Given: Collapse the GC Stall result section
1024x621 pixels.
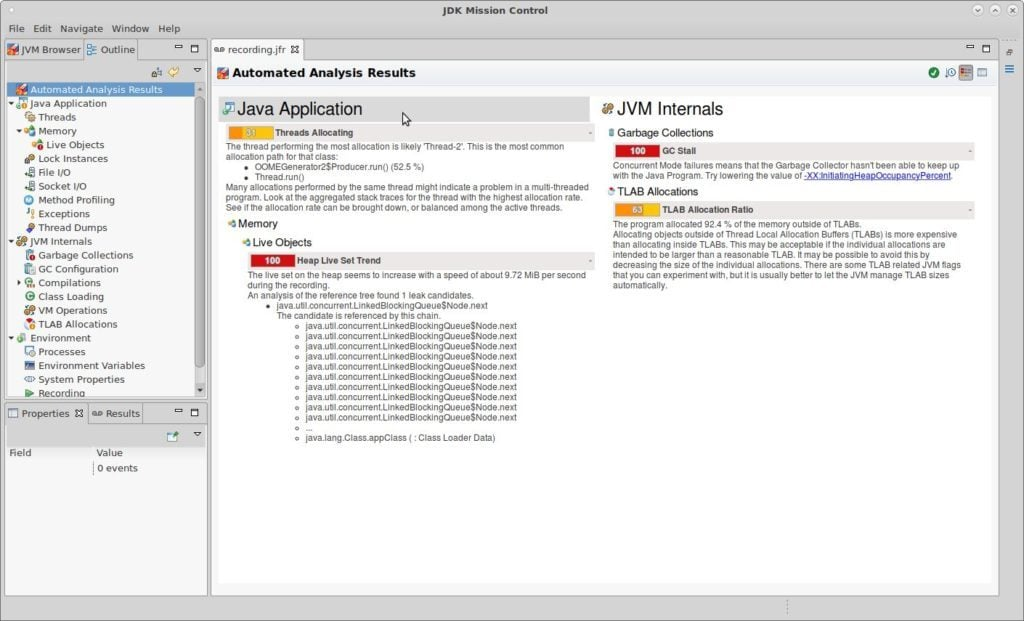Looking at the screenshot, I should pos(970,151).
